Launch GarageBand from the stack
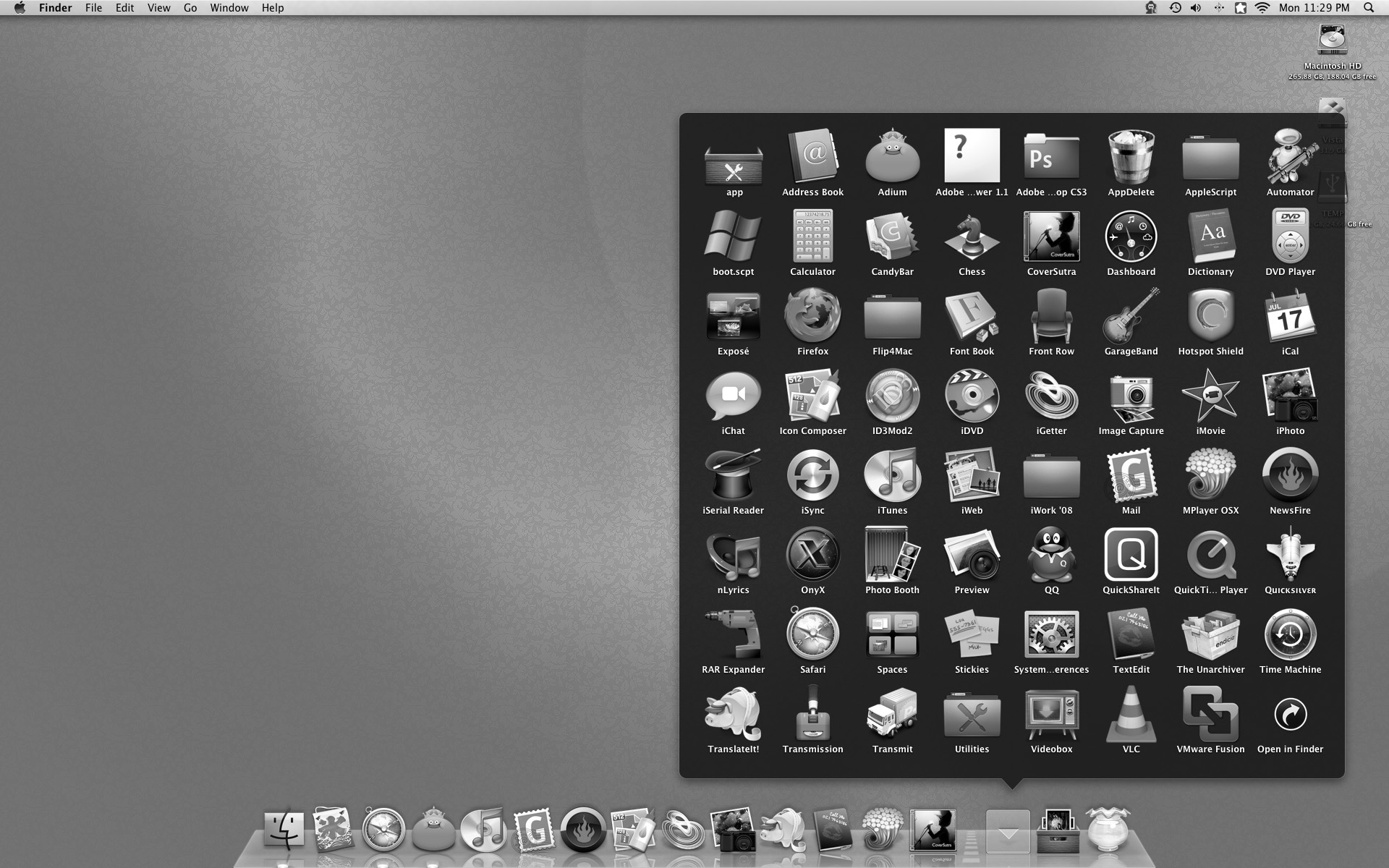 pyautogui.click(x=1131, y=315)
